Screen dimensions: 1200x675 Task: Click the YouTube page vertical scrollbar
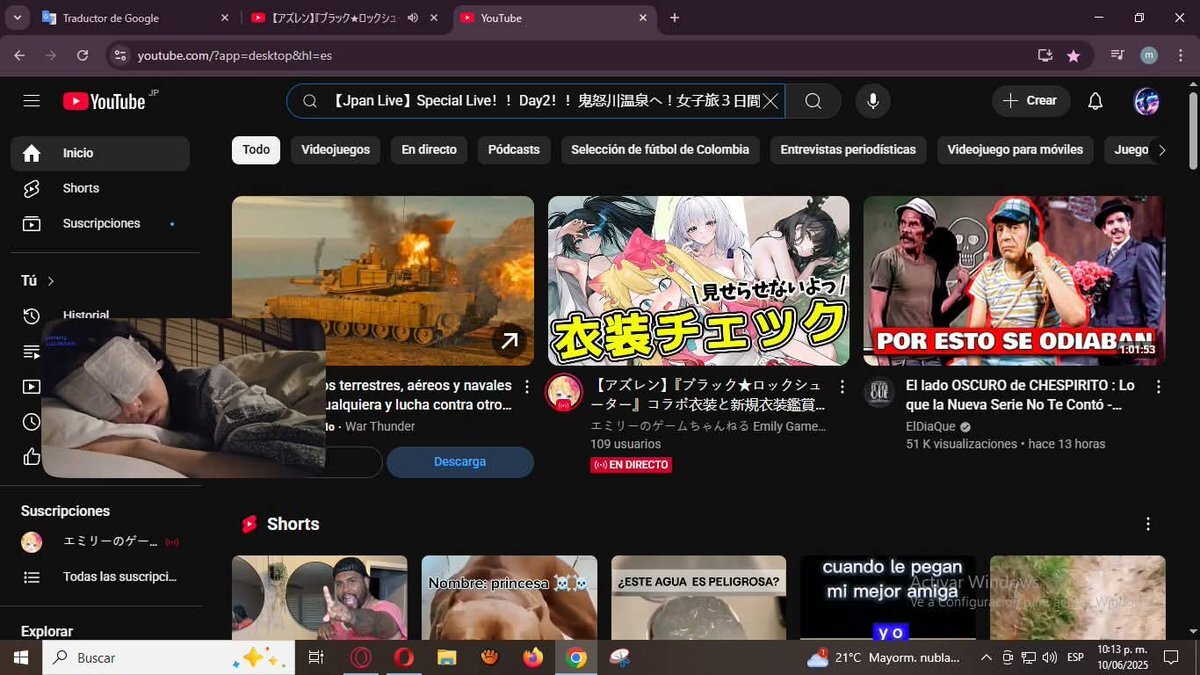[x=1192, y=130]
